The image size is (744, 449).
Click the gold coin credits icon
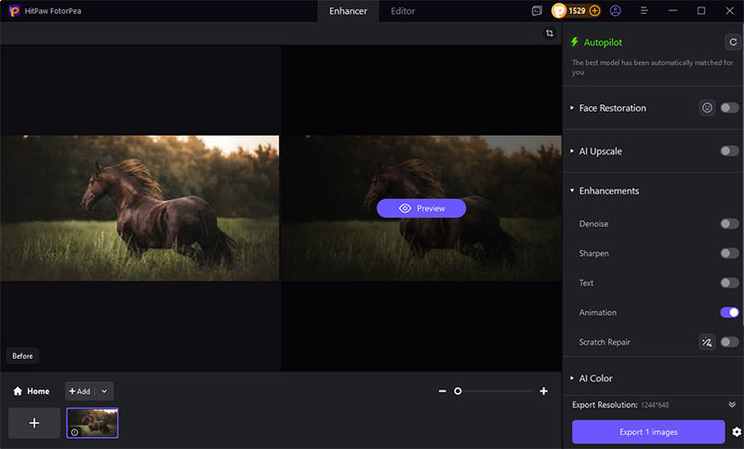pyautogui.click(x=559, y=10)
